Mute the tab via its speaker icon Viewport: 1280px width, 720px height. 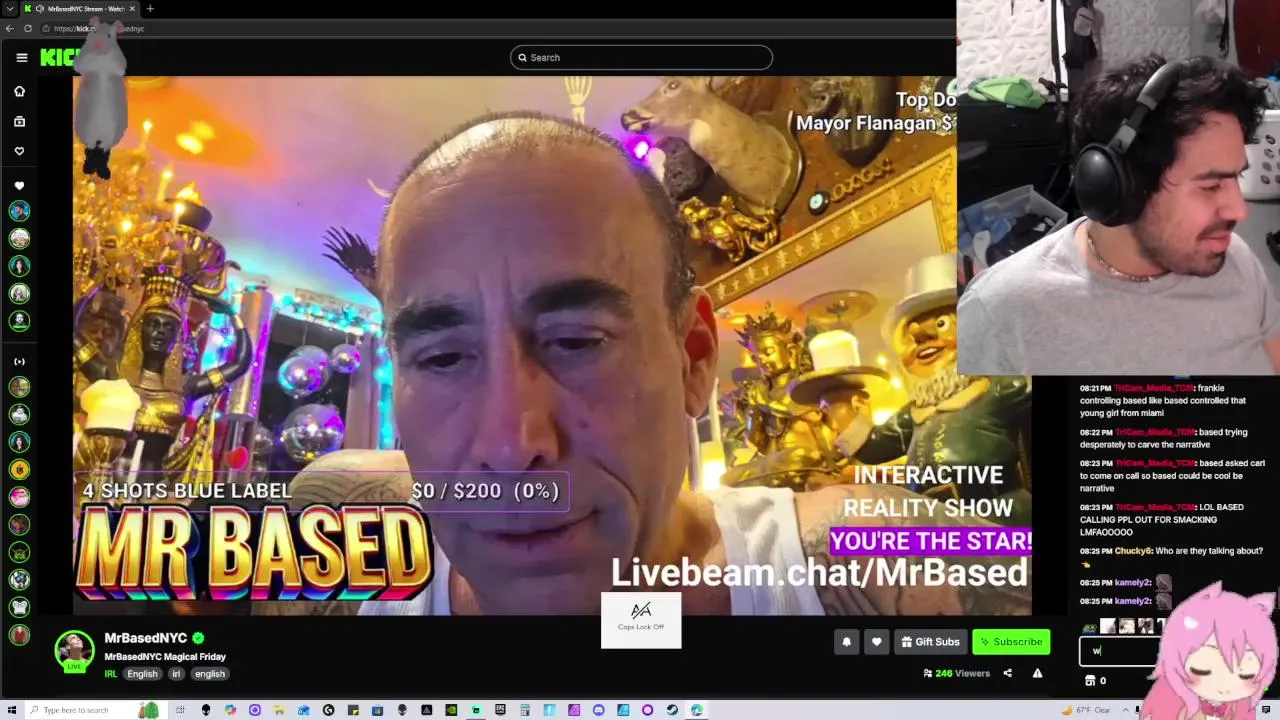point(39,9)
